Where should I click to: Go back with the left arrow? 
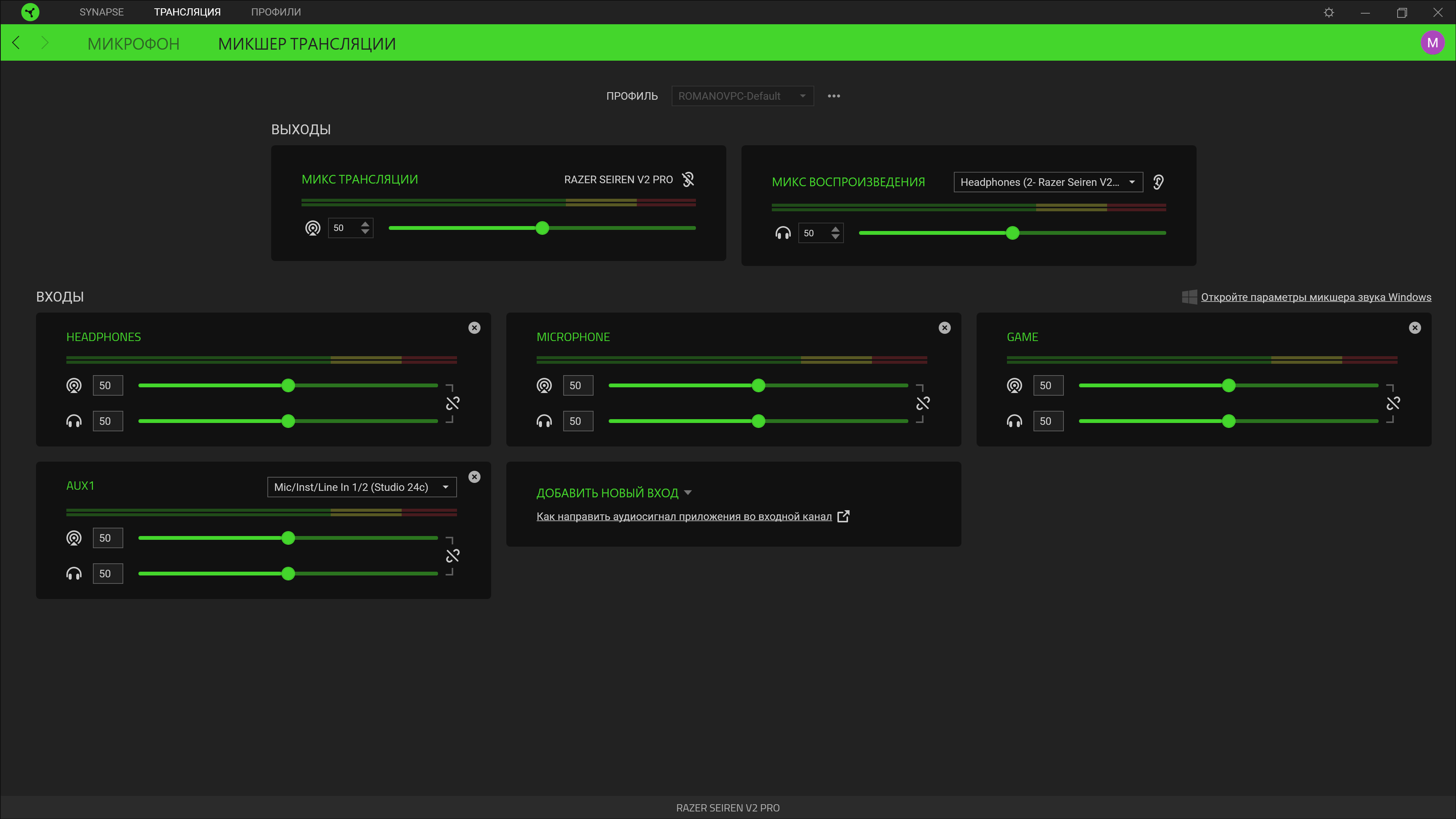[x=16, y=43]
